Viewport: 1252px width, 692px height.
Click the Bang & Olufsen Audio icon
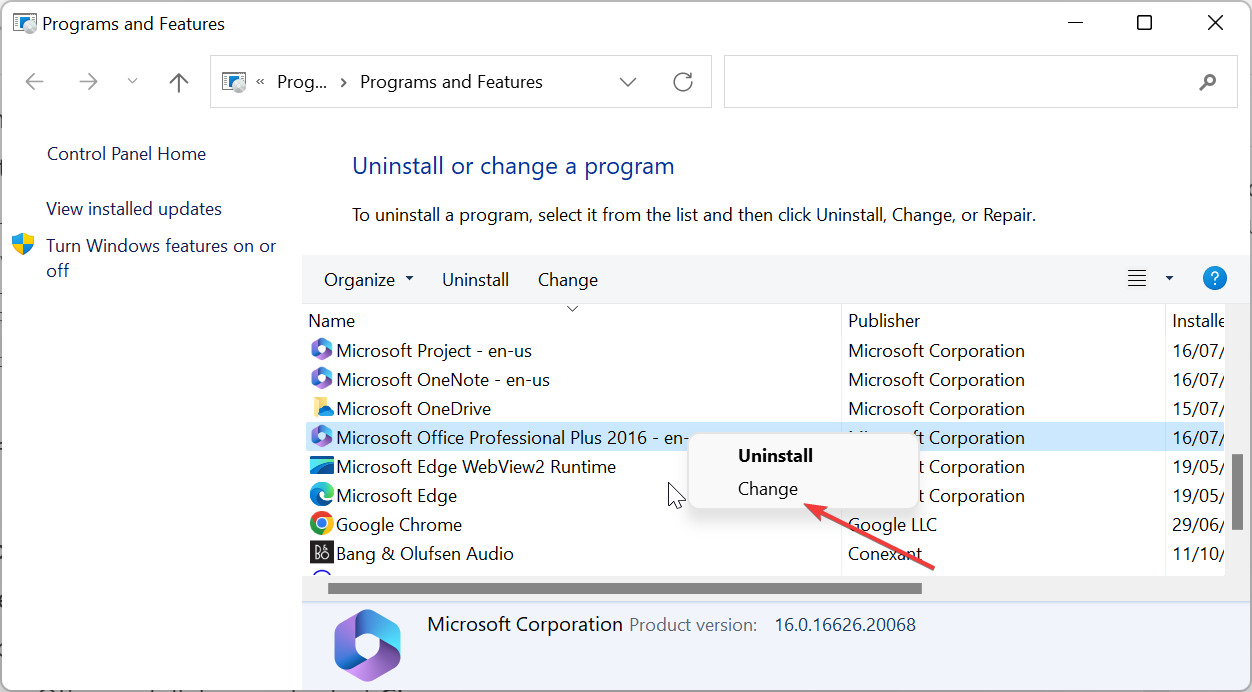321,553
